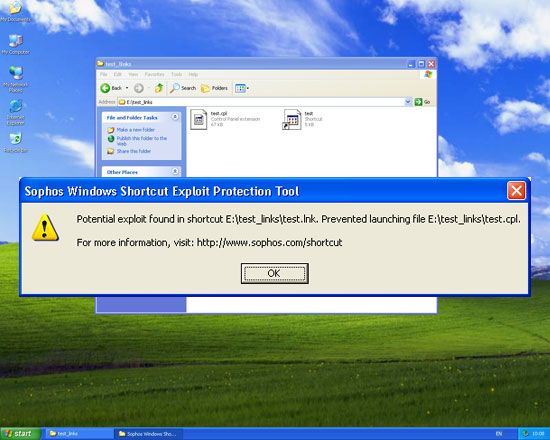Click the Start button
Viewport: 550px width, 440px height.
click(x=20, y=434)
